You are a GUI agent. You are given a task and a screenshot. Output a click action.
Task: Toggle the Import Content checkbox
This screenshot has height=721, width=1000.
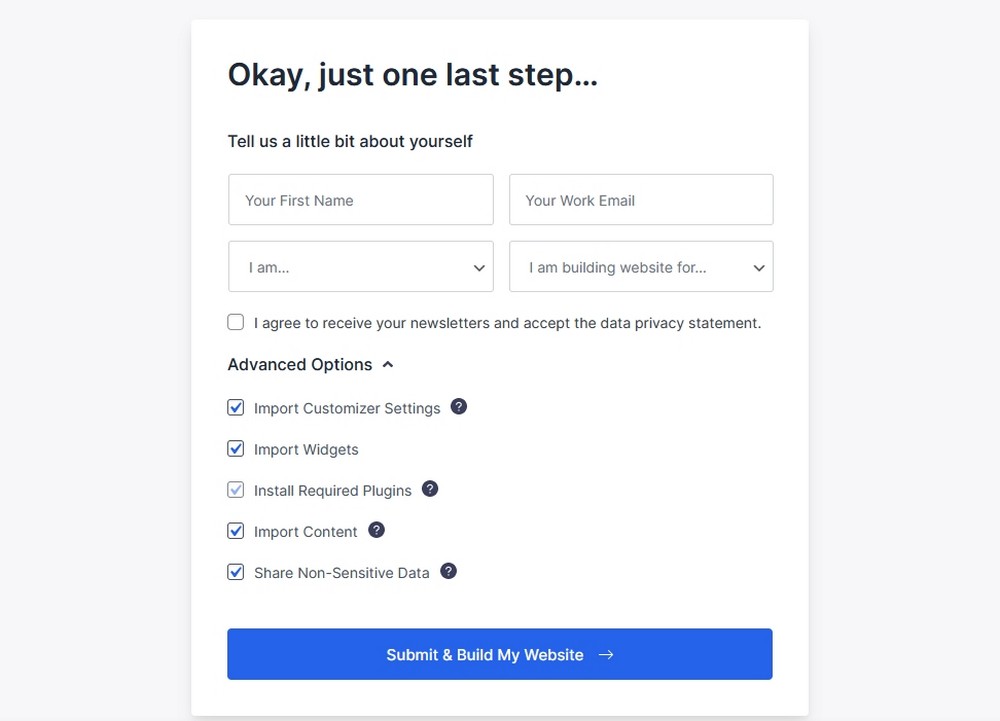pyautogui.click(x=236, y=531)
